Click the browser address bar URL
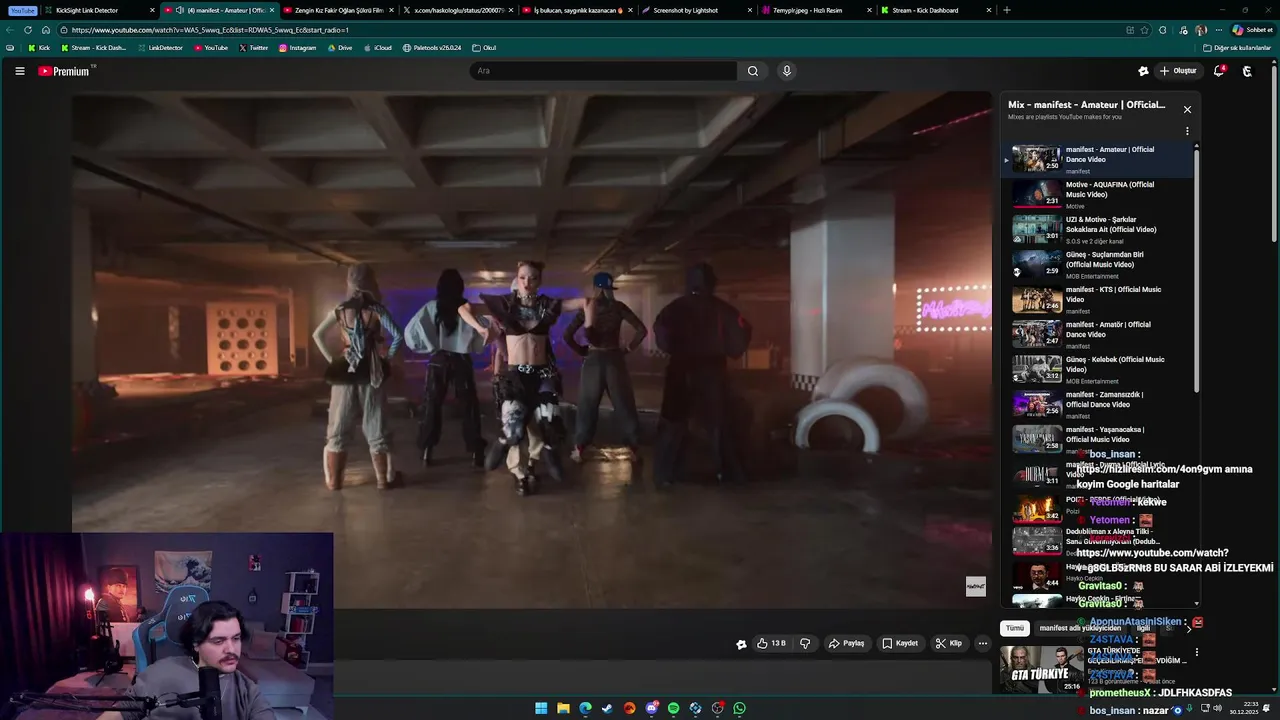 (x=210, y=30)
